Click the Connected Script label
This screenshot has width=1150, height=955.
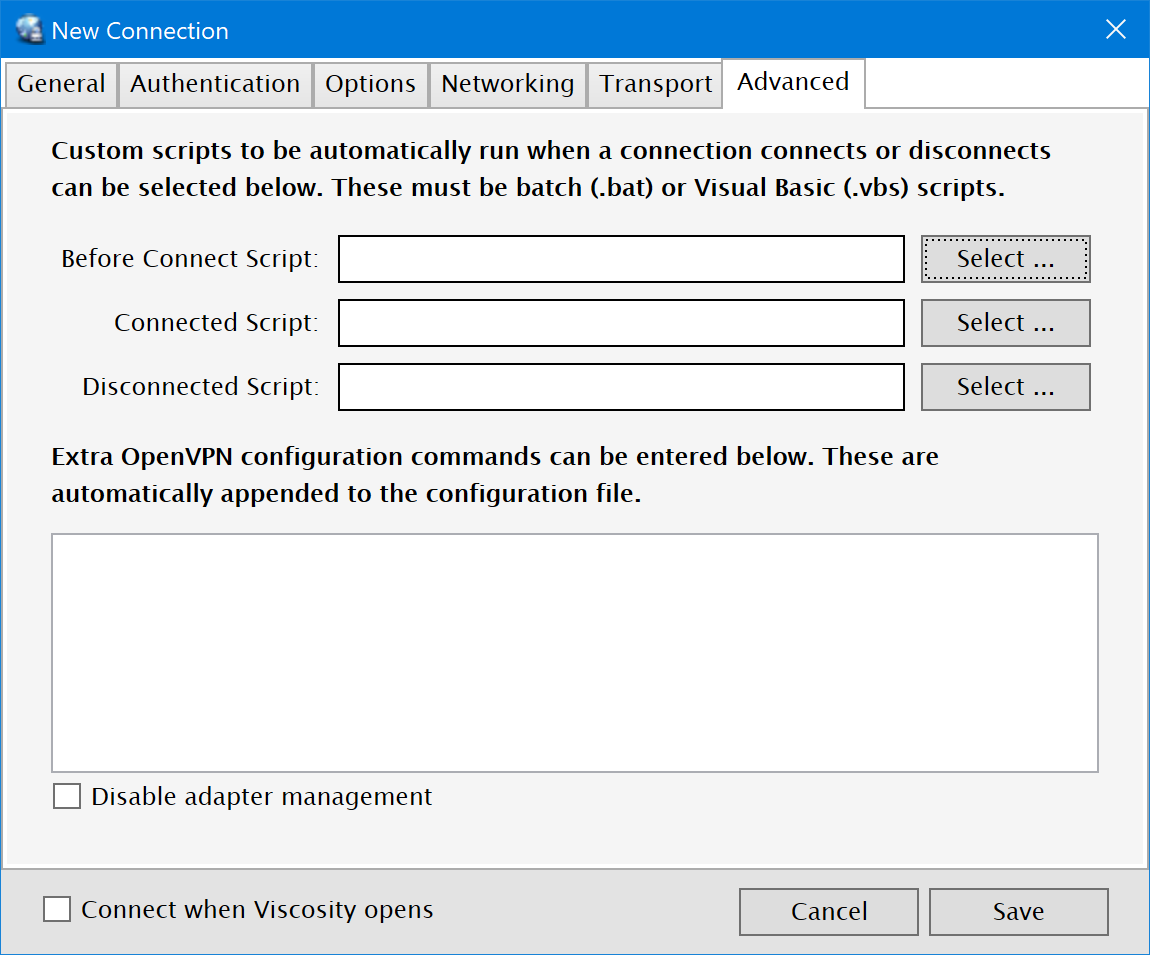coord(216,323)
